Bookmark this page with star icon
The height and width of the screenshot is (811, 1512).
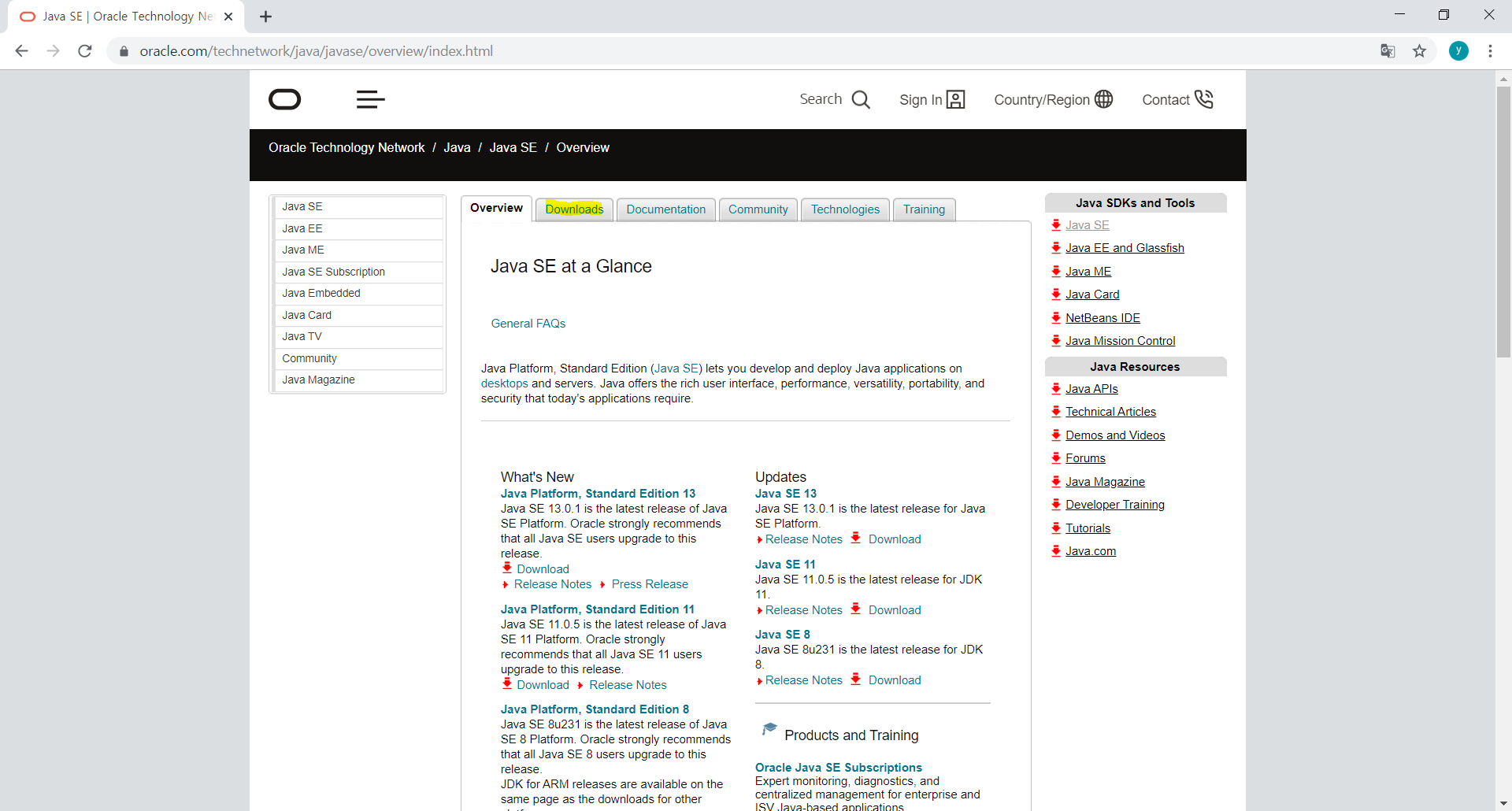click(1419, 51)
